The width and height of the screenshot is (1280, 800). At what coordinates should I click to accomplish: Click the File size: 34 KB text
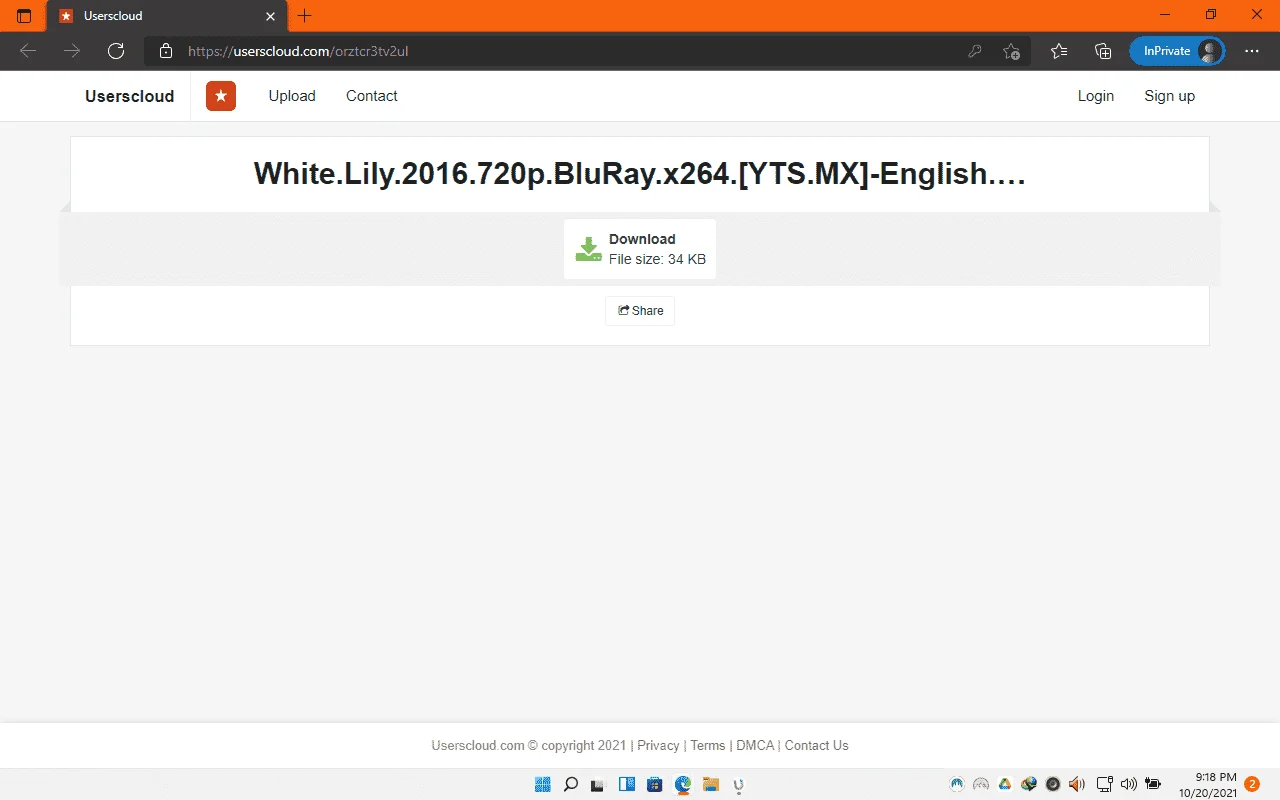pyautogui.click(x=657, y=259)
